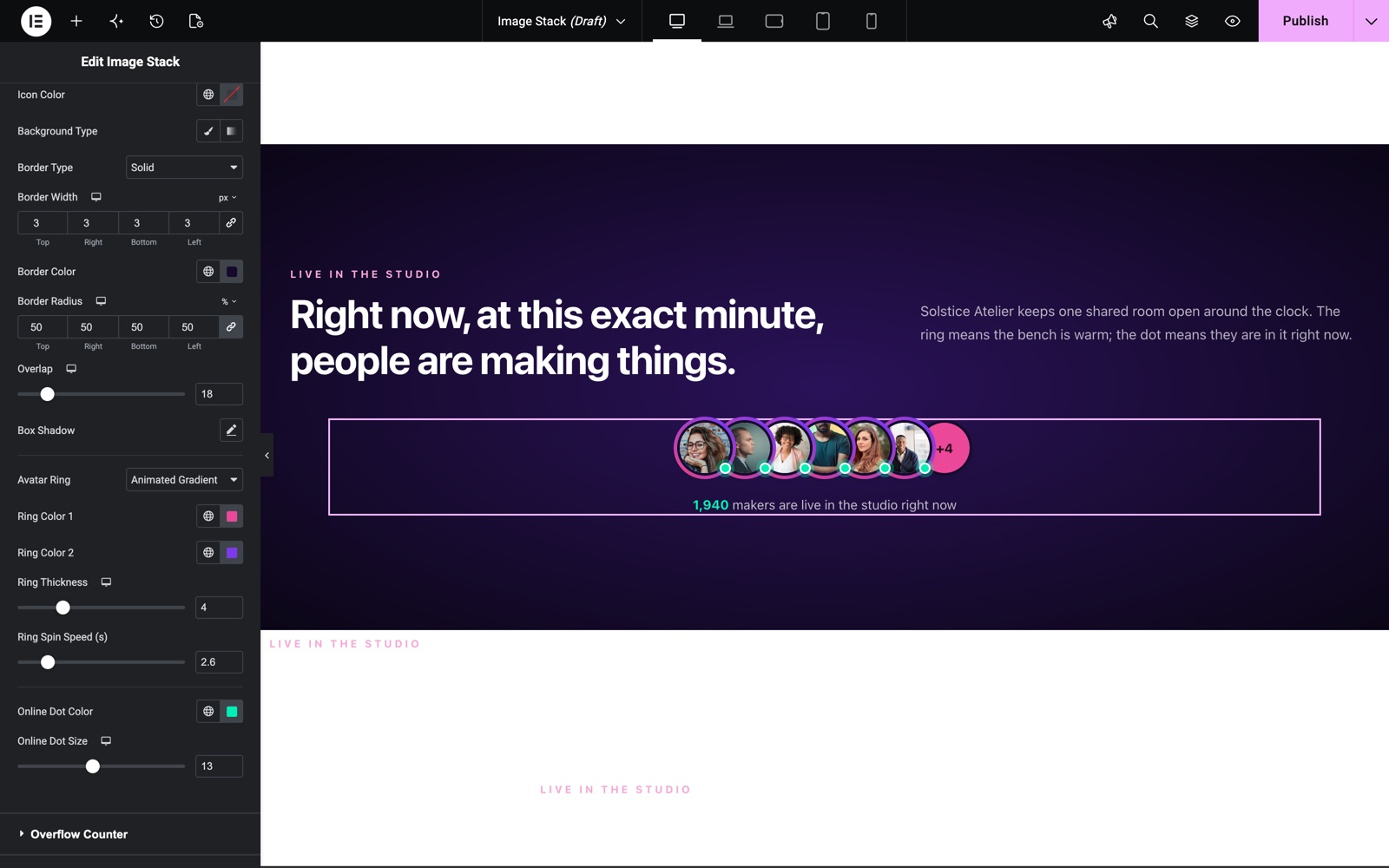The height and width of the screenshot is (868, 1389).
Task: Toggle the Border Radius link values icon
Action: [x=231, y=327]
